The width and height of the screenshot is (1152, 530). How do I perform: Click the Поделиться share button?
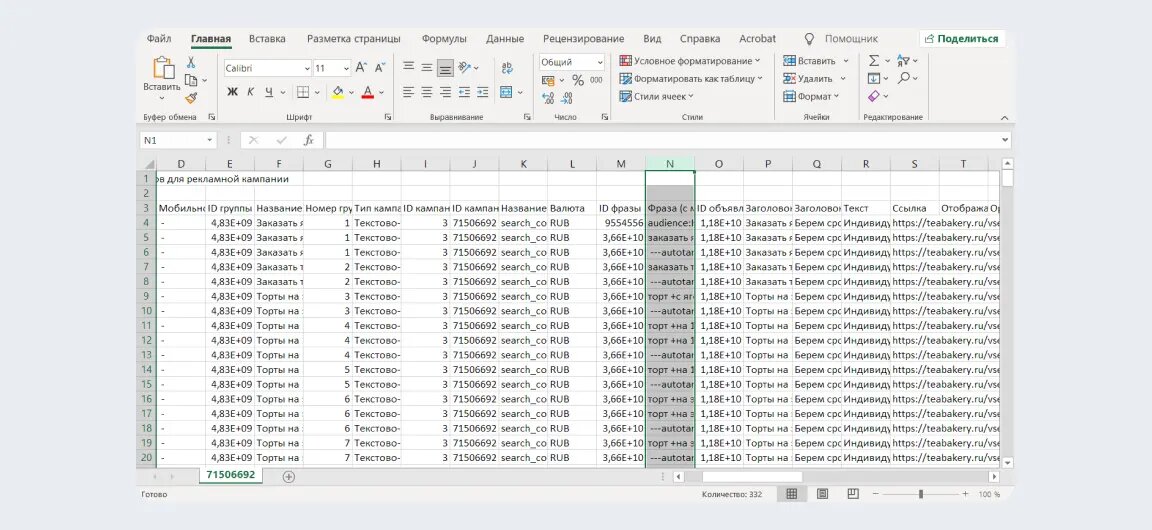click(x=962, y=39)
